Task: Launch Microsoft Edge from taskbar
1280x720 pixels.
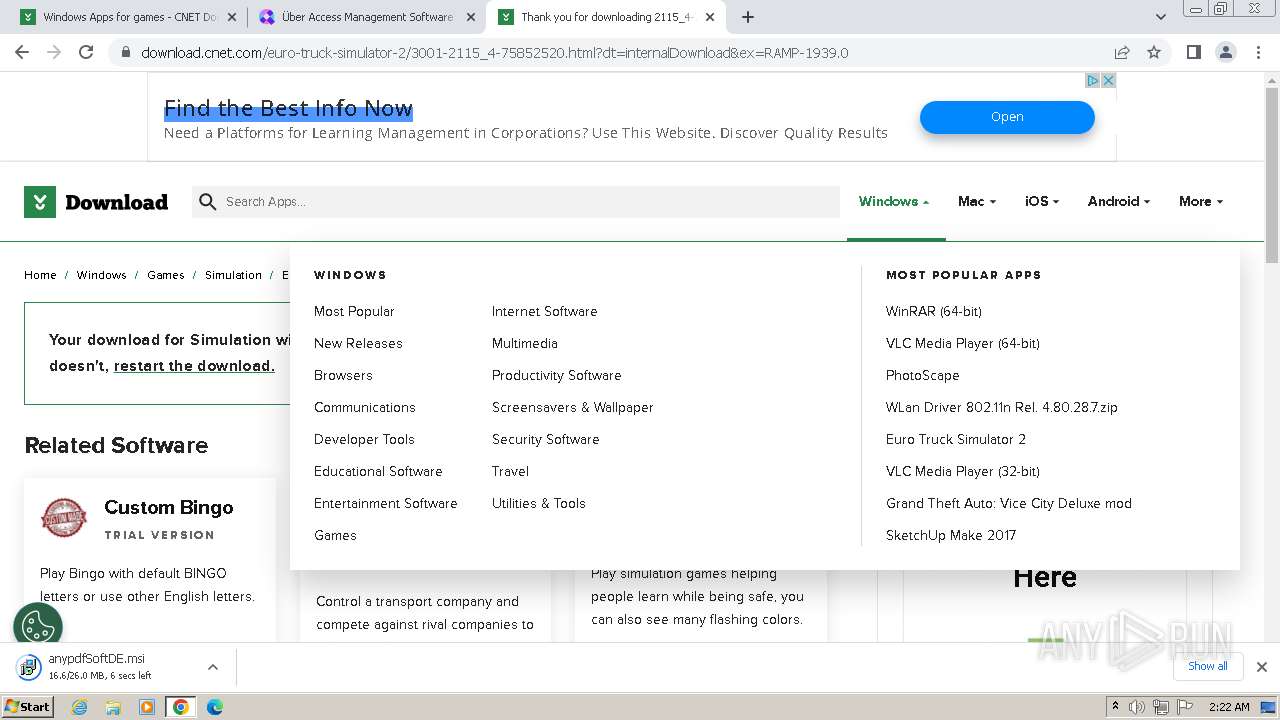Action: coord(214,707)
